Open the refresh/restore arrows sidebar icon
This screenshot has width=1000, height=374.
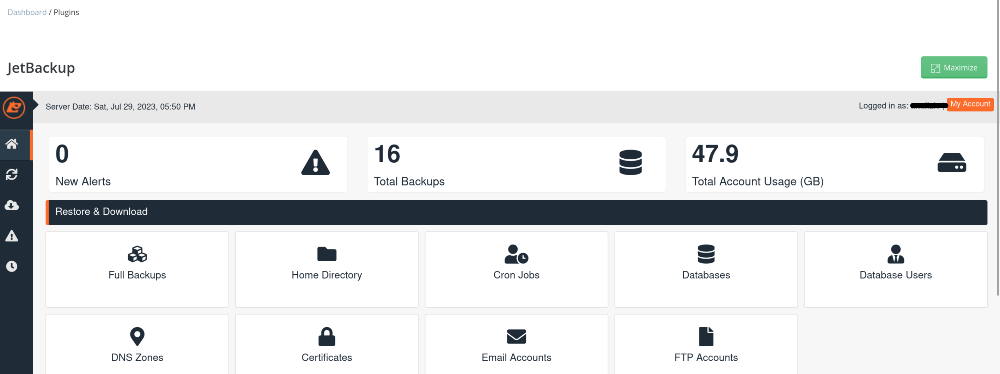coord(11,174)
